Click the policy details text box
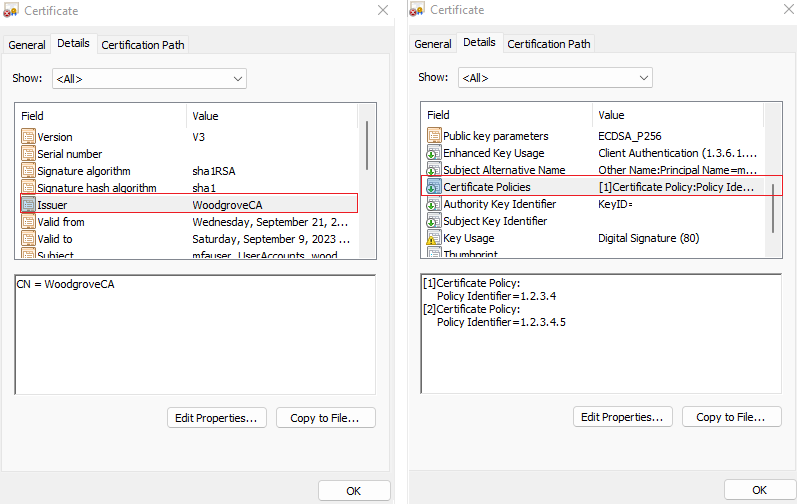 click(601, 334)
